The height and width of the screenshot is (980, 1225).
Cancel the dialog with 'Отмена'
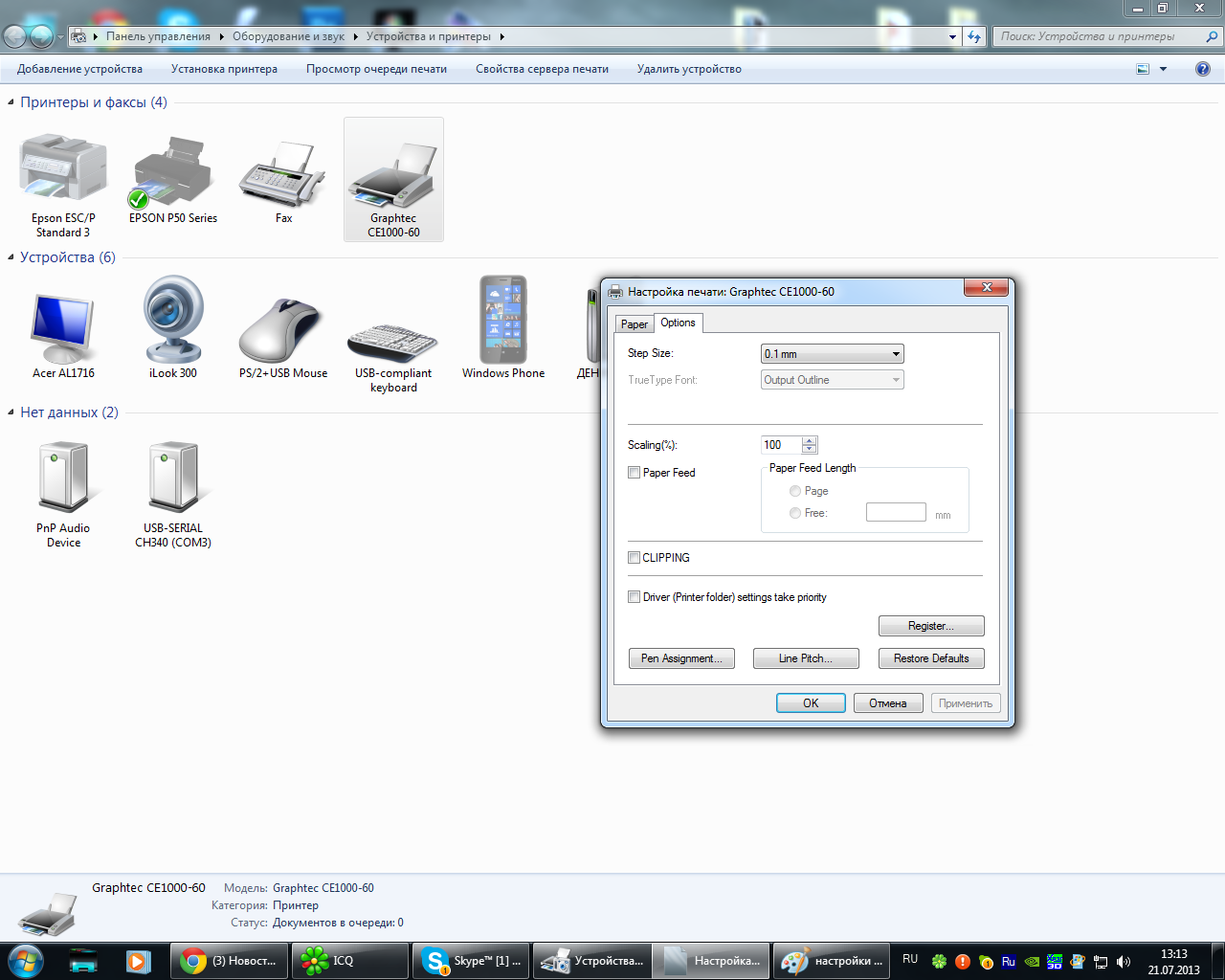pos(888,703)
